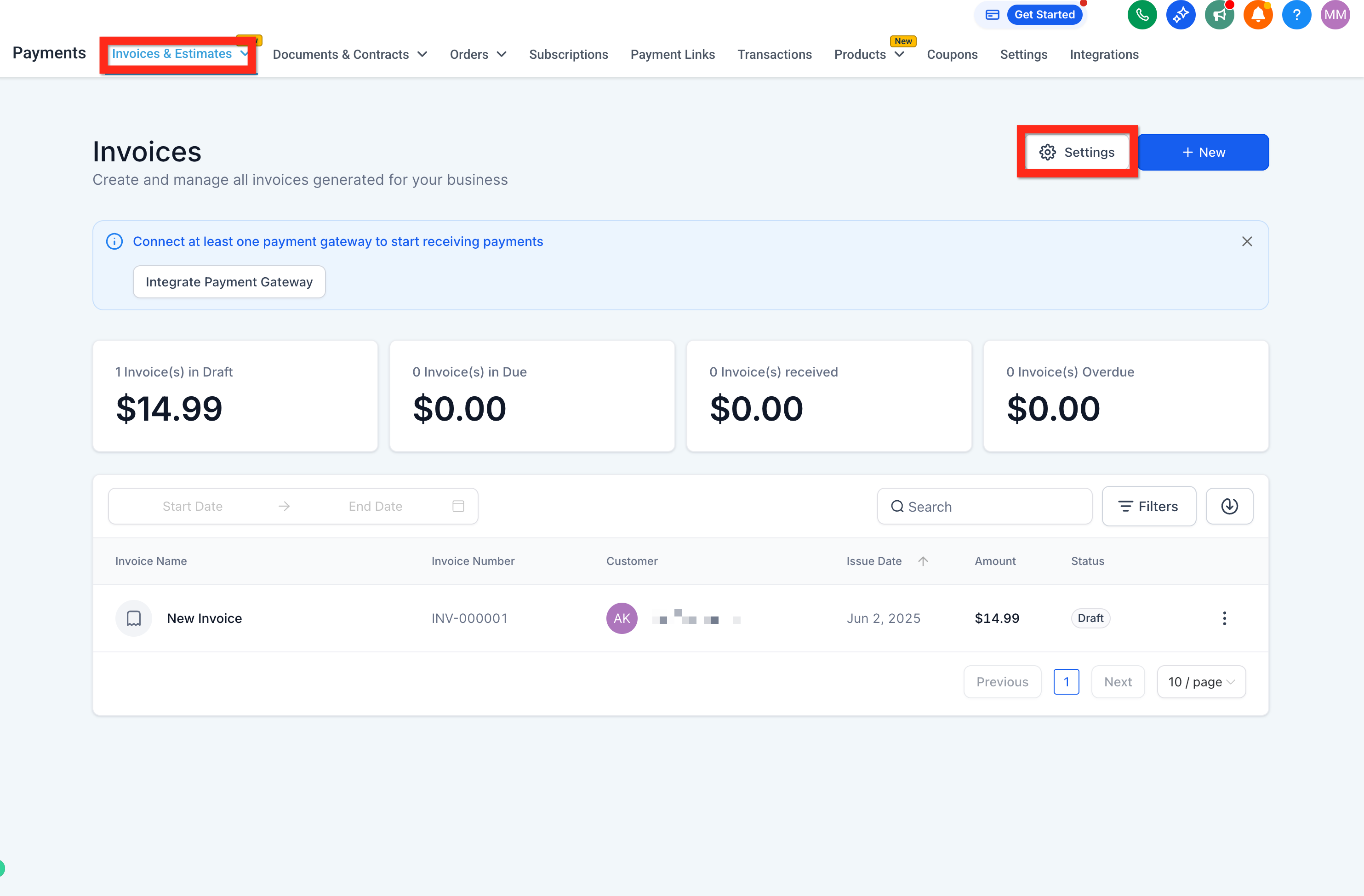Go to the Transactions tab
Screen dimensions: 1364x896
(x=774, y=54)
